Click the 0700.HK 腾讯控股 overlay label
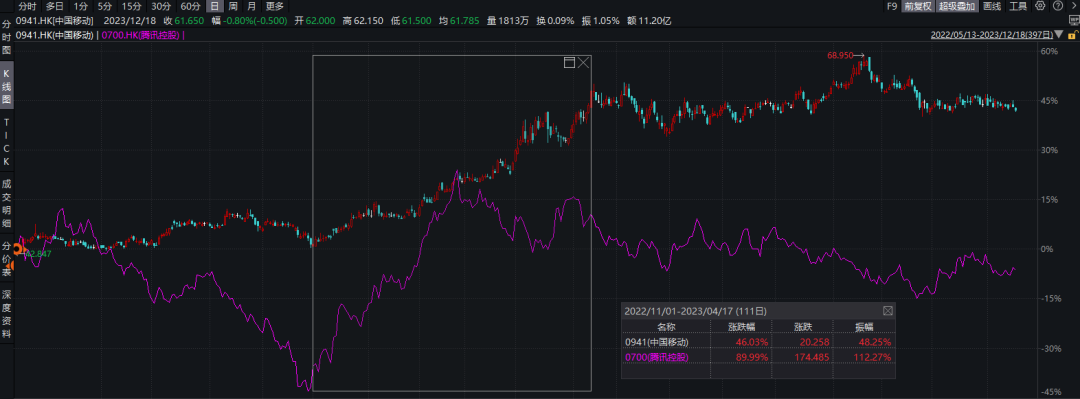 140,34
